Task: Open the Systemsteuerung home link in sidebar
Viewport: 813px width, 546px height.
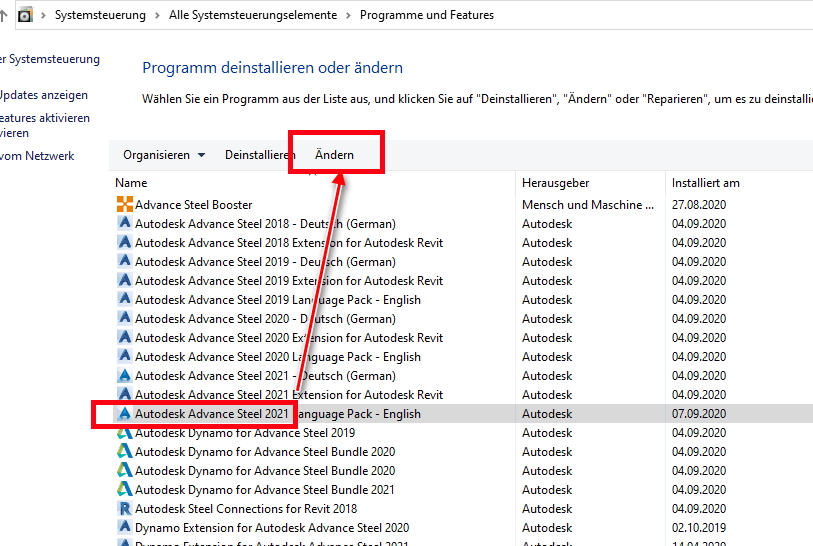Action: (x=50, y=59)
